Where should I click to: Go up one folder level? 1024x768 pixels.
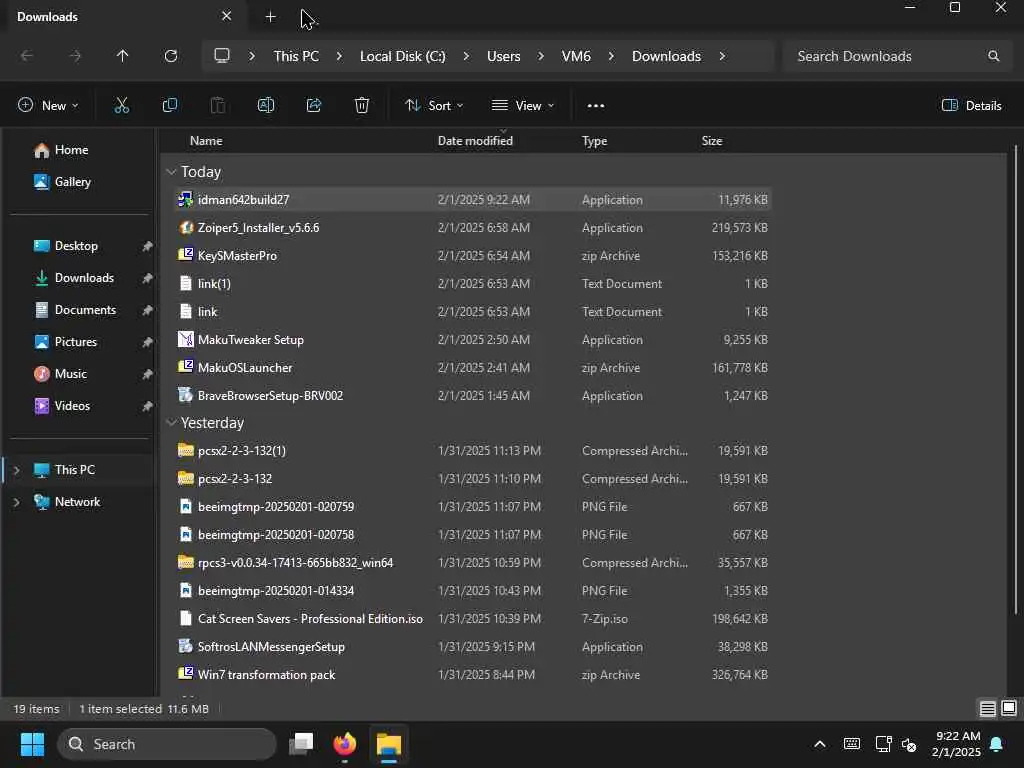point(122,56)
